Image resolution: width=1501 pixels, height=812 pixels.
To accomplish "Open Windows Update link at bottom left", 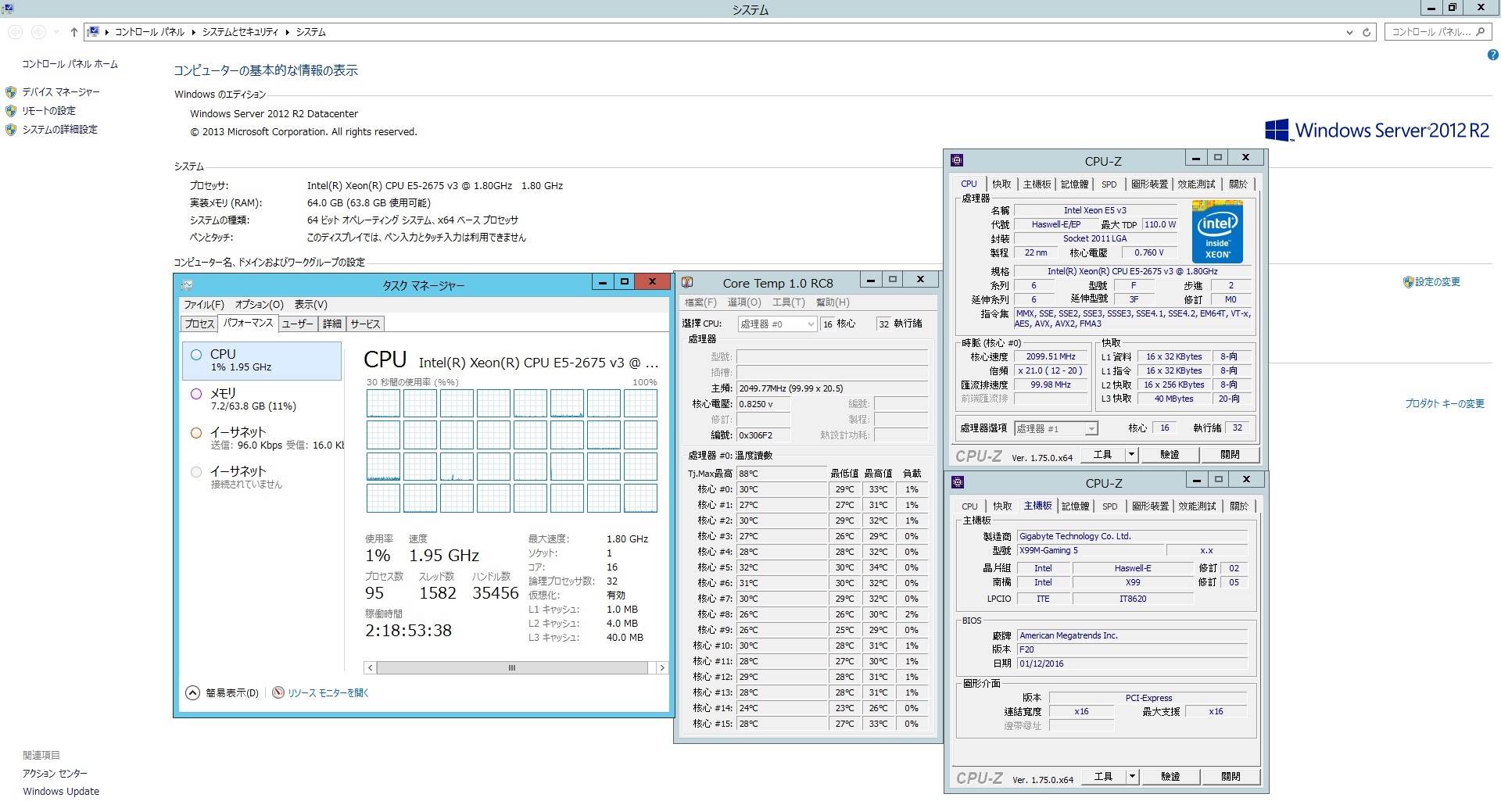I will [61, 792].
